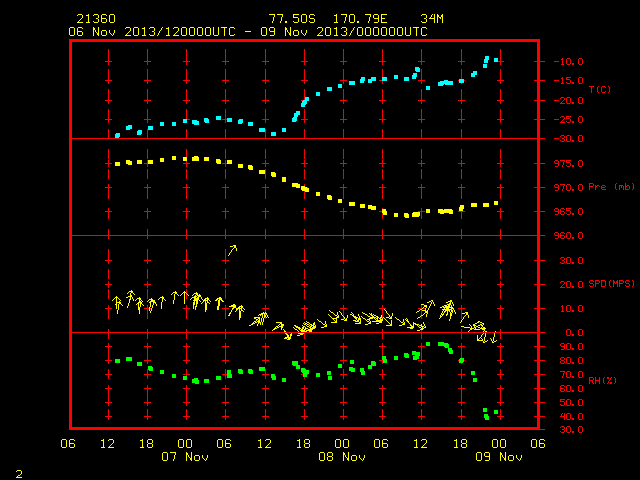
Task: Click the 170.79E longitude text
Action: click(x=360, y=19)
